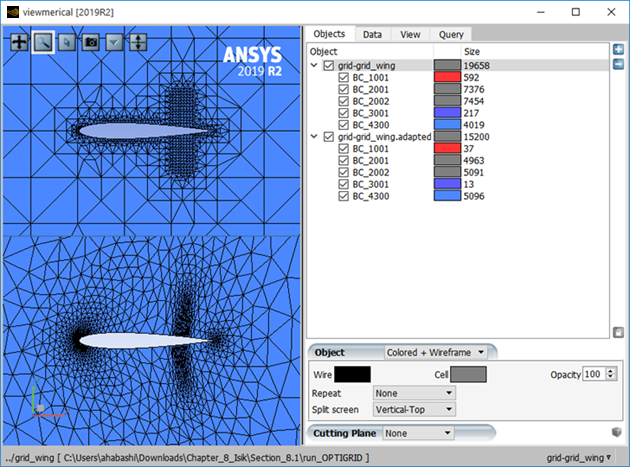Open the Cutting Plane dropdown
This screenshot has height=467, width=630.
point(418,433)
